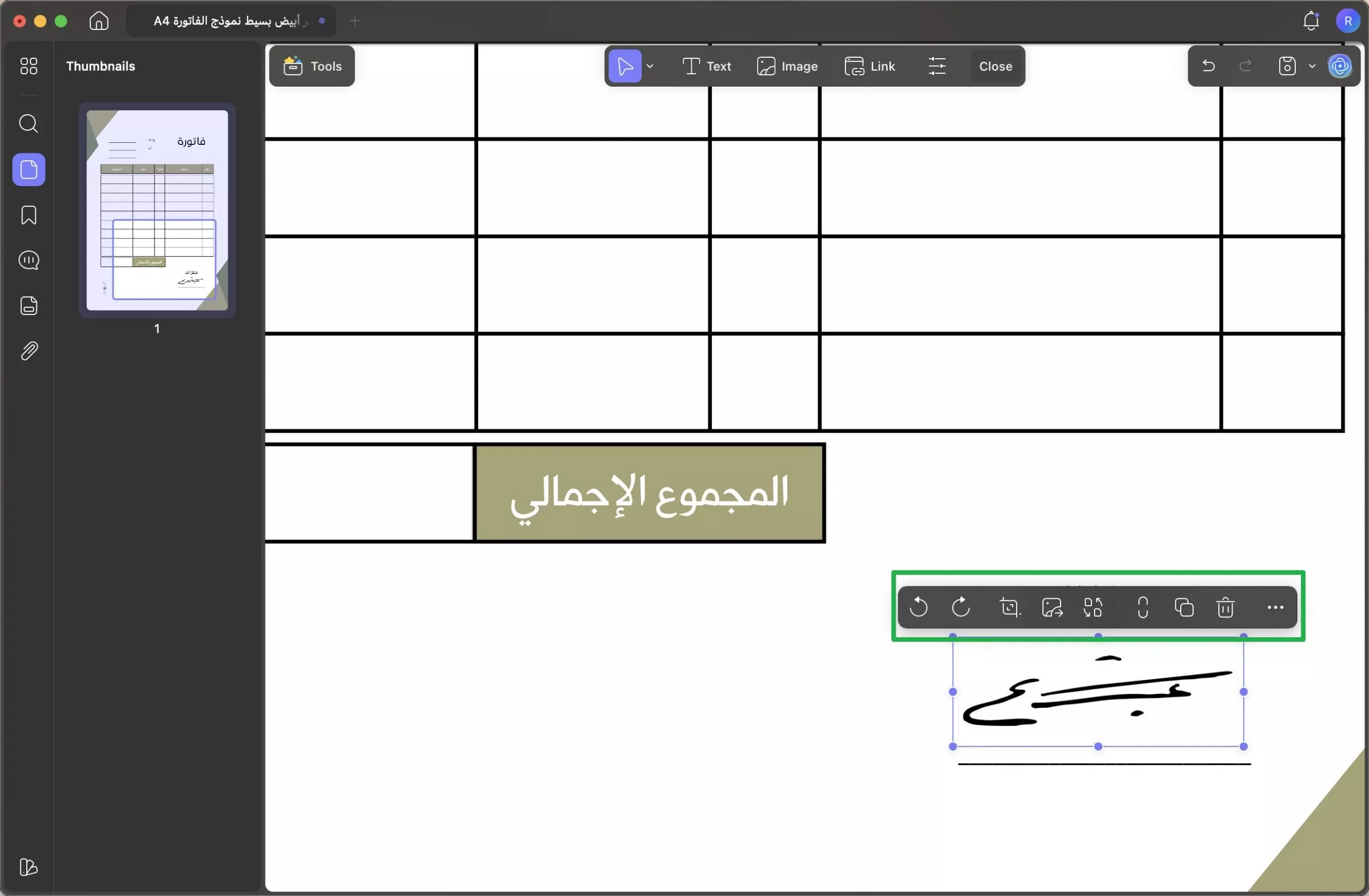Toggle the Bookmarks panel icon

29,215
